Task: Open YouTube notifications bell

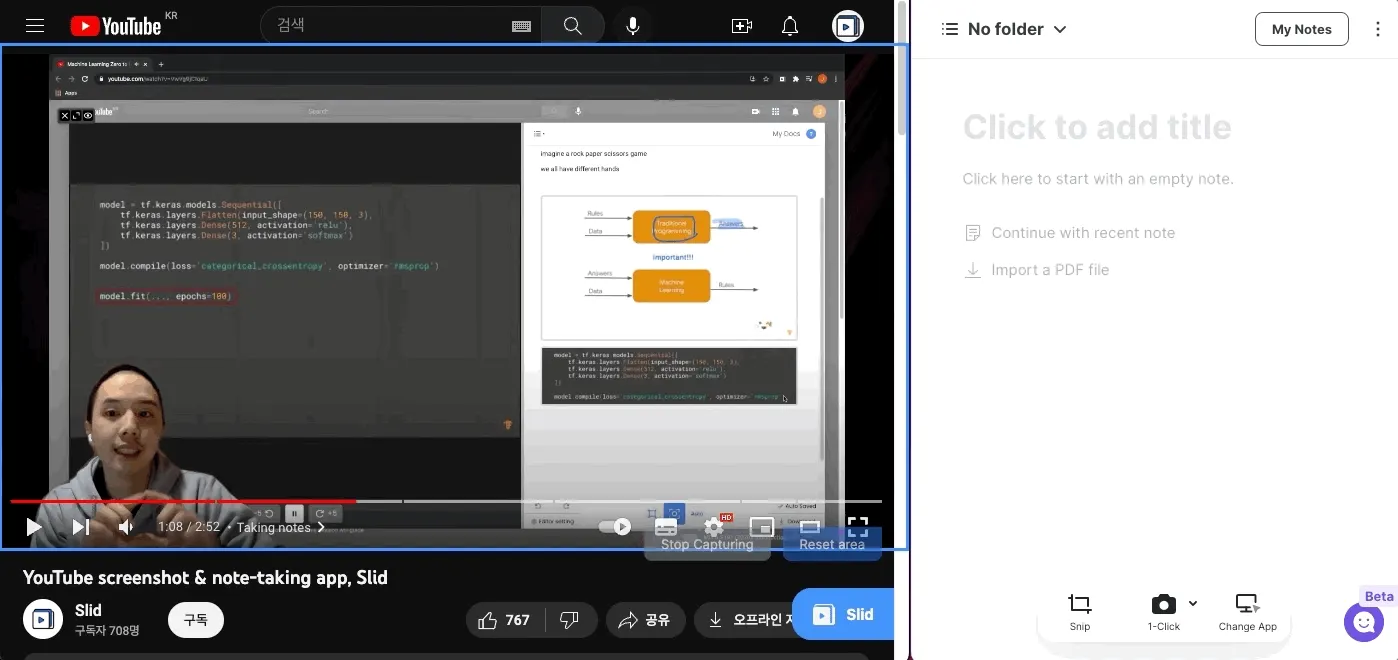Action: (x=790, y=26)
